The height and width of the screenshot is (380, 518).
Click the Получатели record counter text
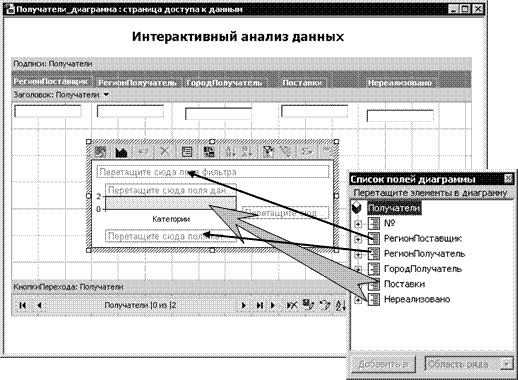click(x=140, y=305)
